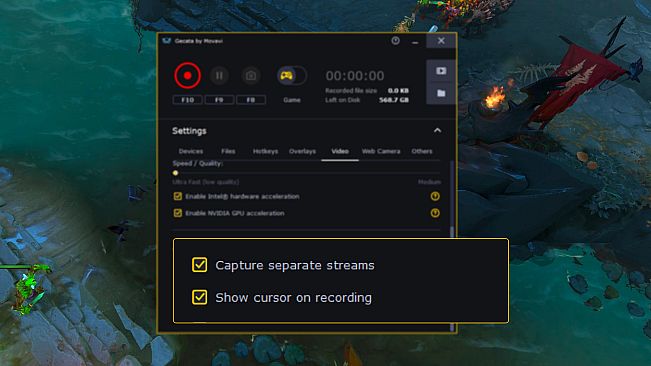Toggle the Game mode switch
651x366 pixels.
pyautogui.click(x=292, y=76)
